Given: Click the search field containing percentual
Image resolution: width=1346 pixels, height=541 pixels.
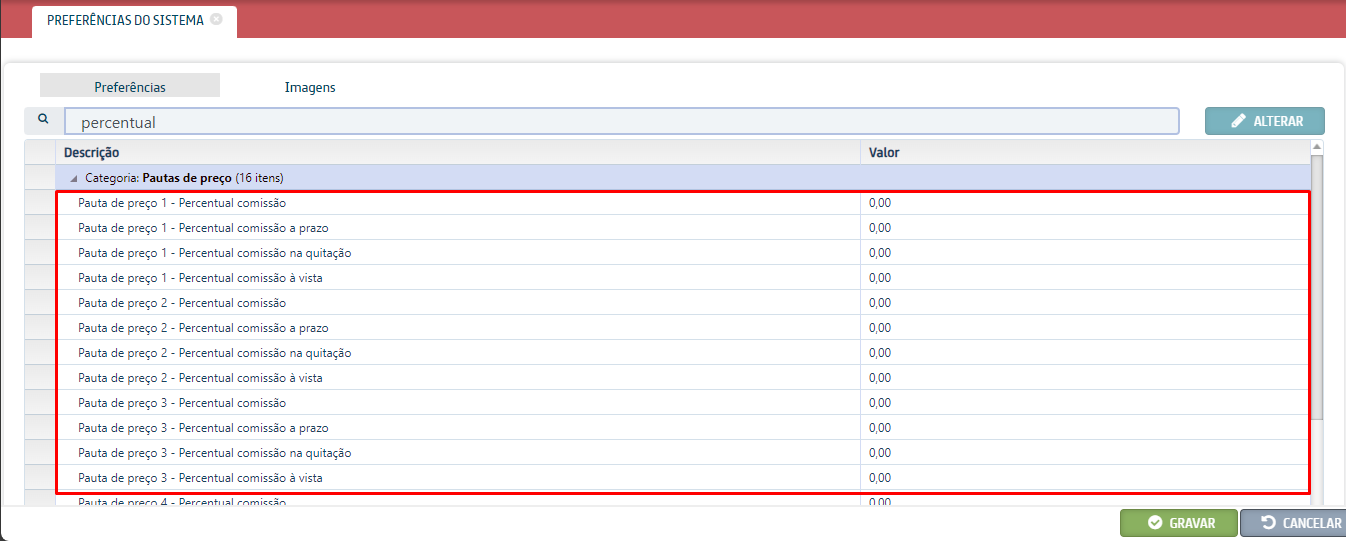Looking at the screenshot, I should point(620,122).
